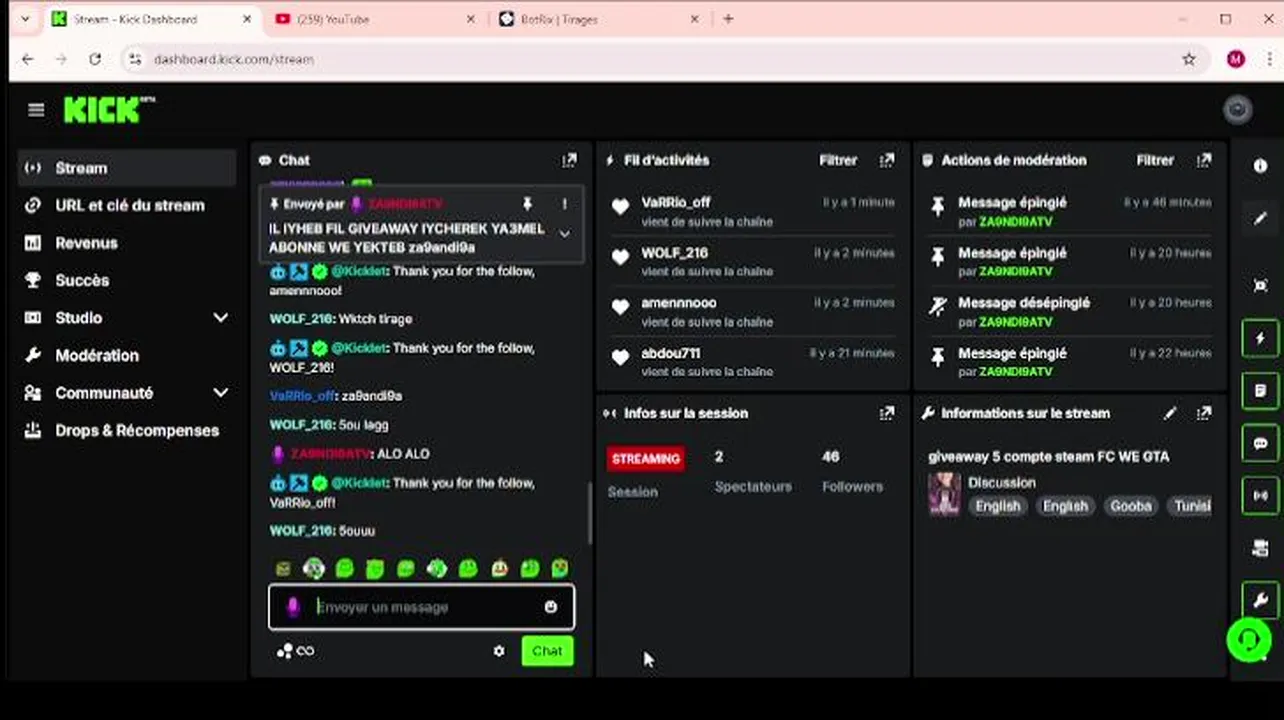Click the red STREAMING status badge
The image size is (1284, 720).
(646, 459)
